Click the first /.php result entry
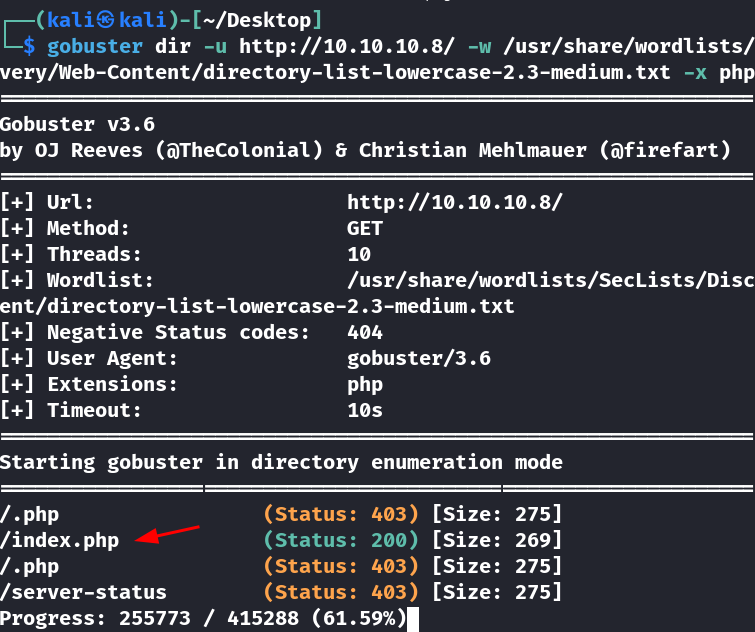Viewport: 755px width, 632px height. coord(29,515)
